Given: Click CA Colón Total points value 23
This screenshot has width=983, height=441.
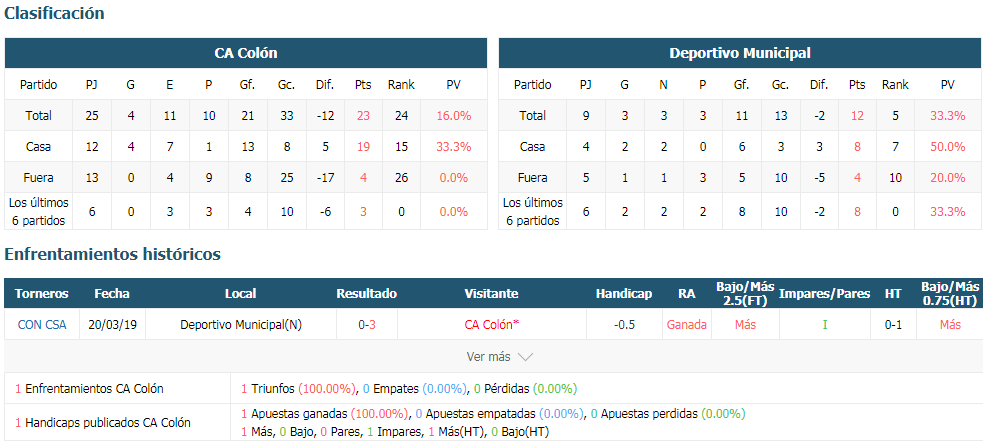Looking at the screenshot, I should [363, 115].
